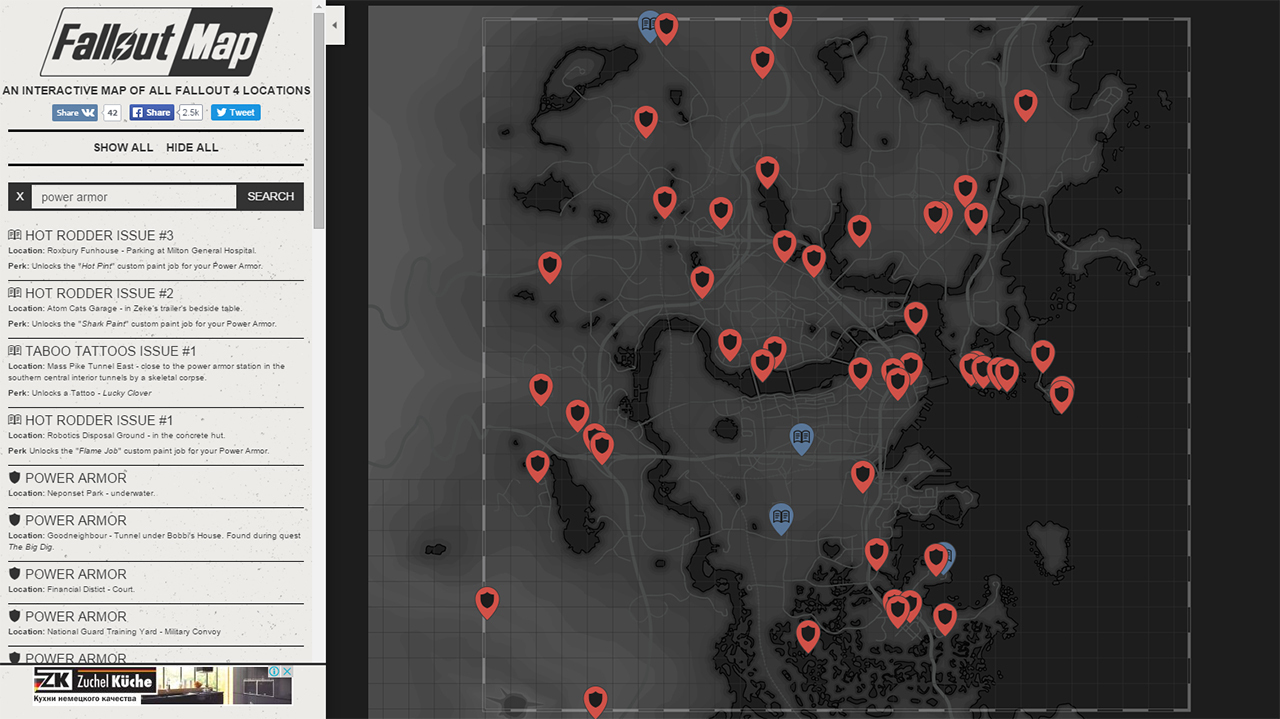Click the magazine icon beside Hot Rodder Issue #1

[15, 421]
